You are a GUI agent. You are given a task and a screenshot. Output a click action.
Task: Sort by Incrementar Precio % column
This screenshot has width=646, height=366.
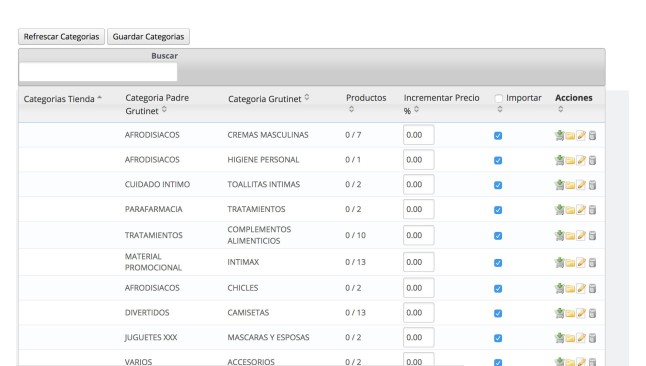(x=441, y=104)
